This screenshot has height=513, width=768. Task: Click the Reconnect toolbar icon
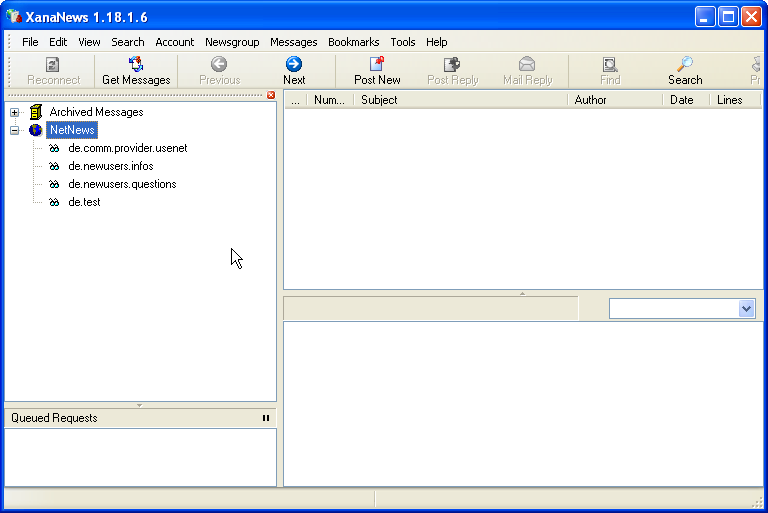(53, 65)
